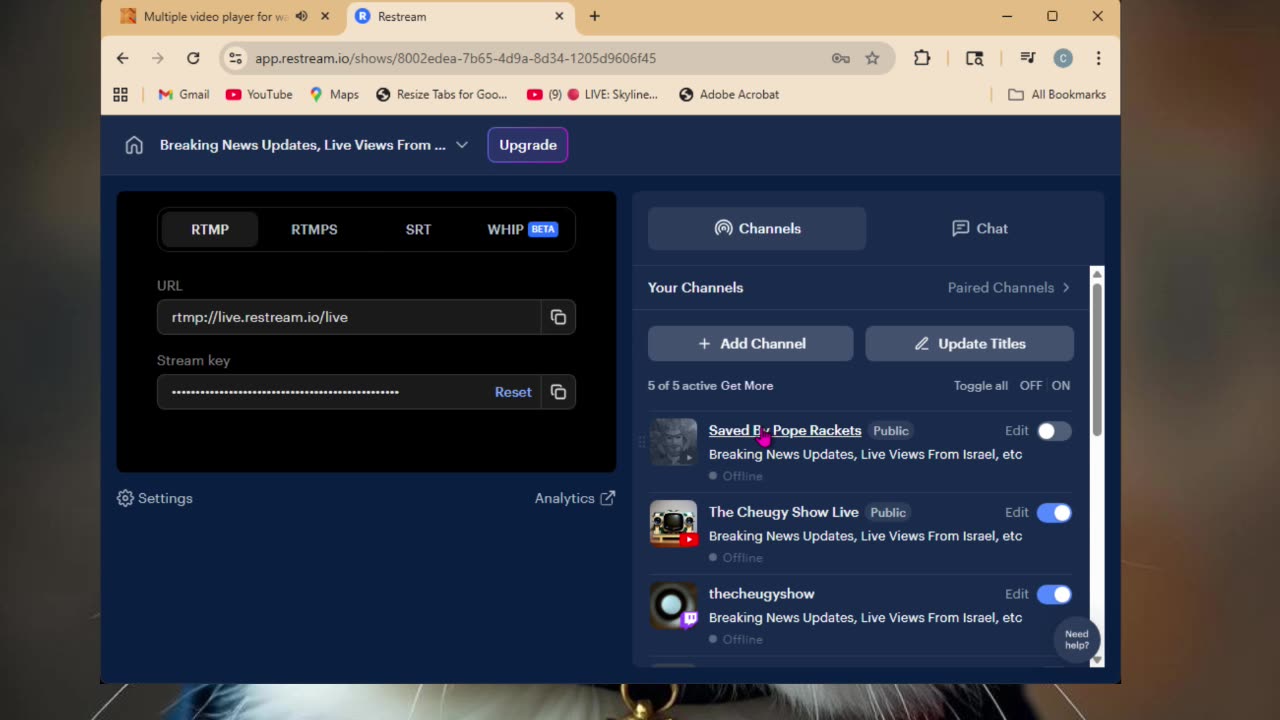Open YouTube bookmark
Viewport: 1280px width, 720px height.
pyautogui.click(x=259, y=94)
